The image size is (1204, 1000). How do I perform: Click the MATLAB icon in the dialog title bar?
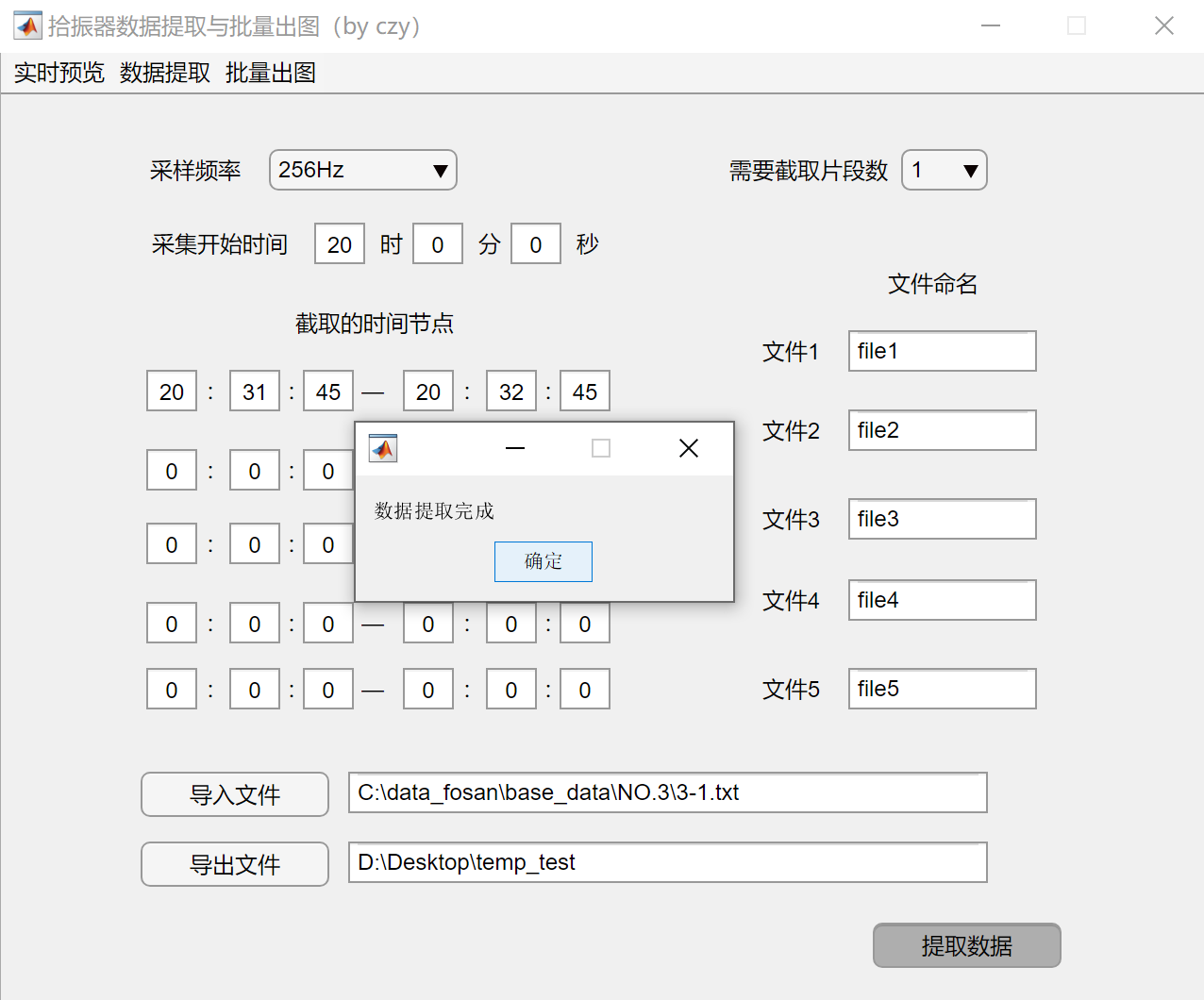[x=382, y=448]
